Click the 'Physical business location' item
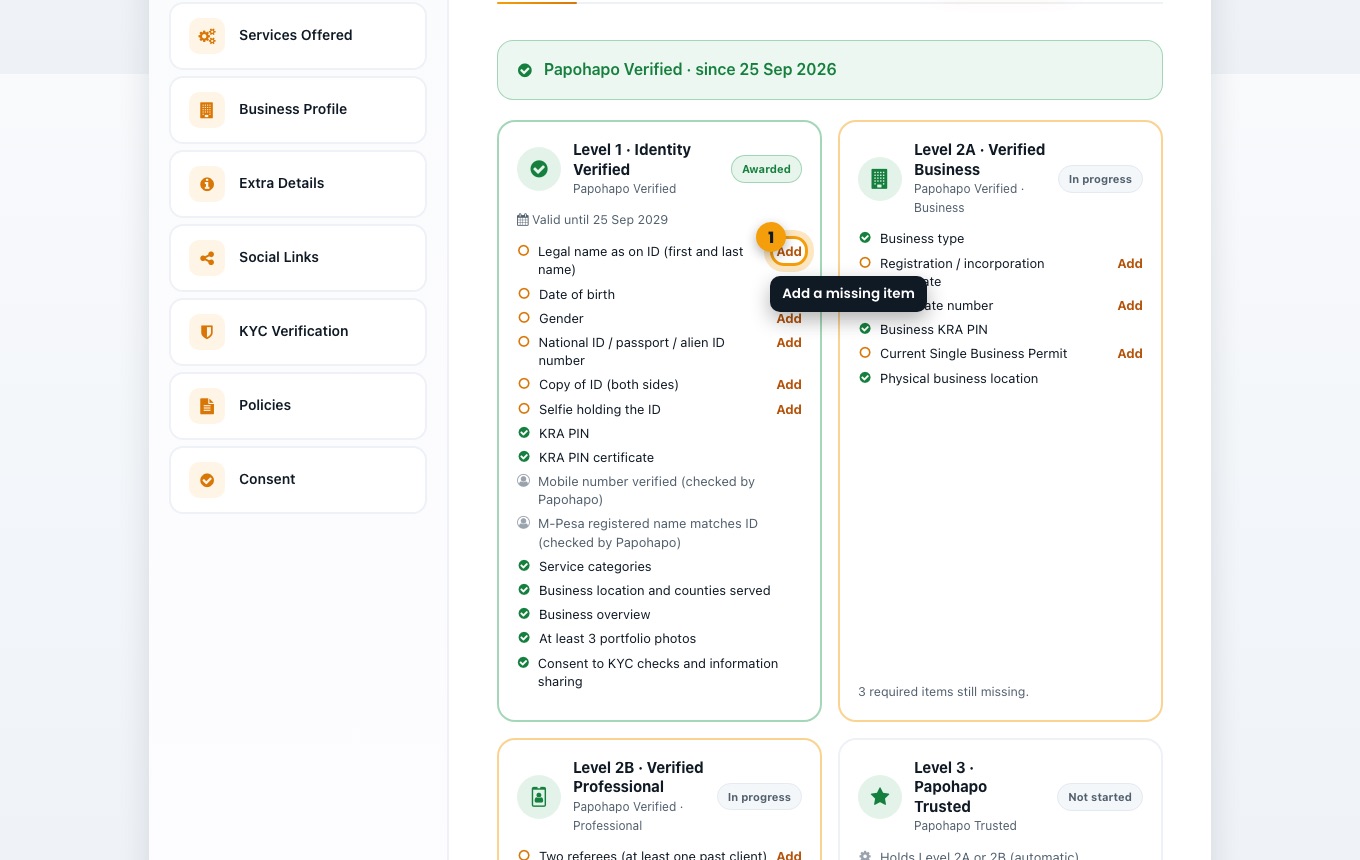Screen dimensions: 1360x860 [x=959, y=379]
